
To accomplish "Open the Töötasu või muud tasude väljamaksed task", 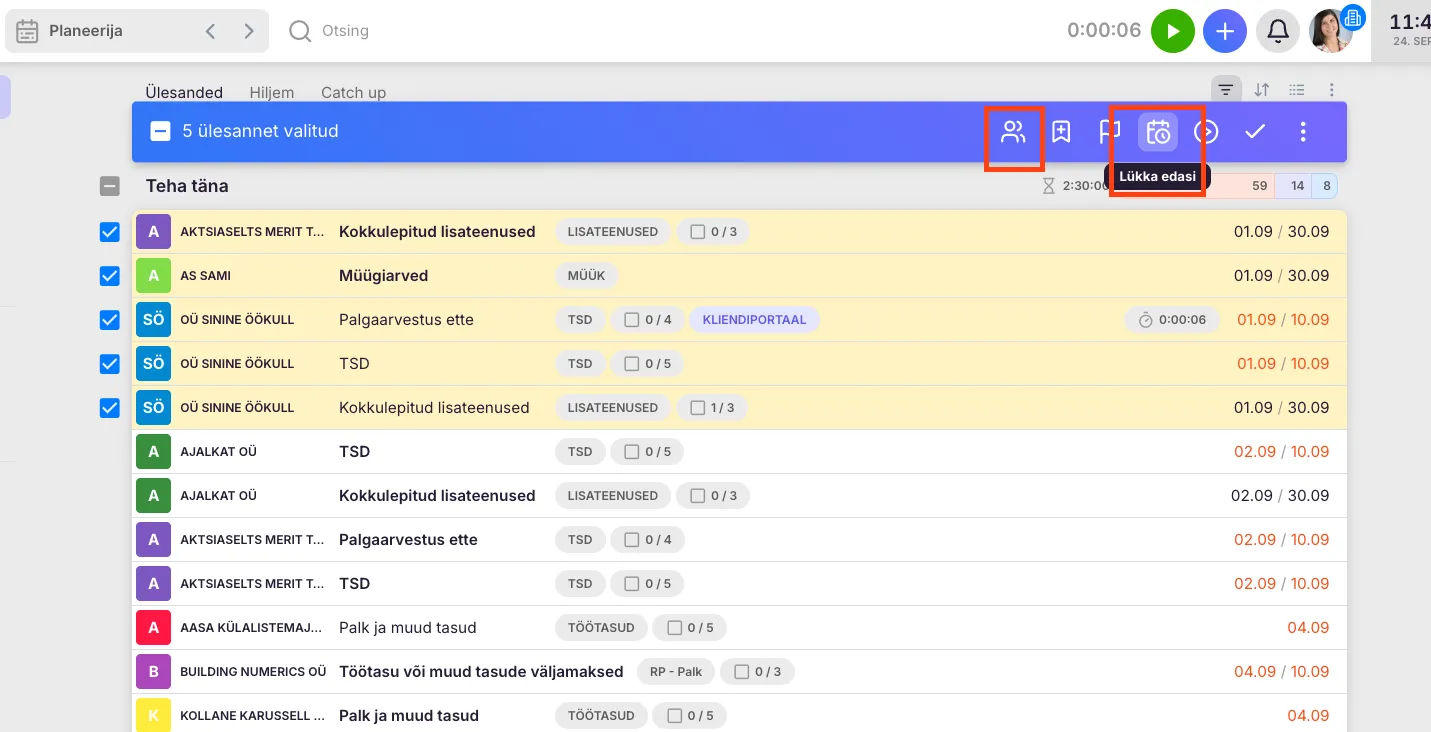I will click(x=481, y=672).
